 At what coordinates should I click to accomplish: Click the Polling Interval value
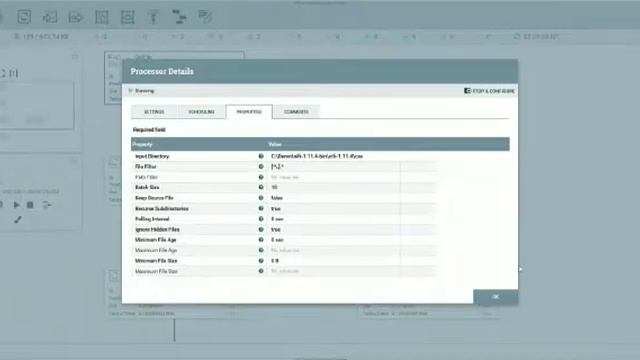(277, 219)
